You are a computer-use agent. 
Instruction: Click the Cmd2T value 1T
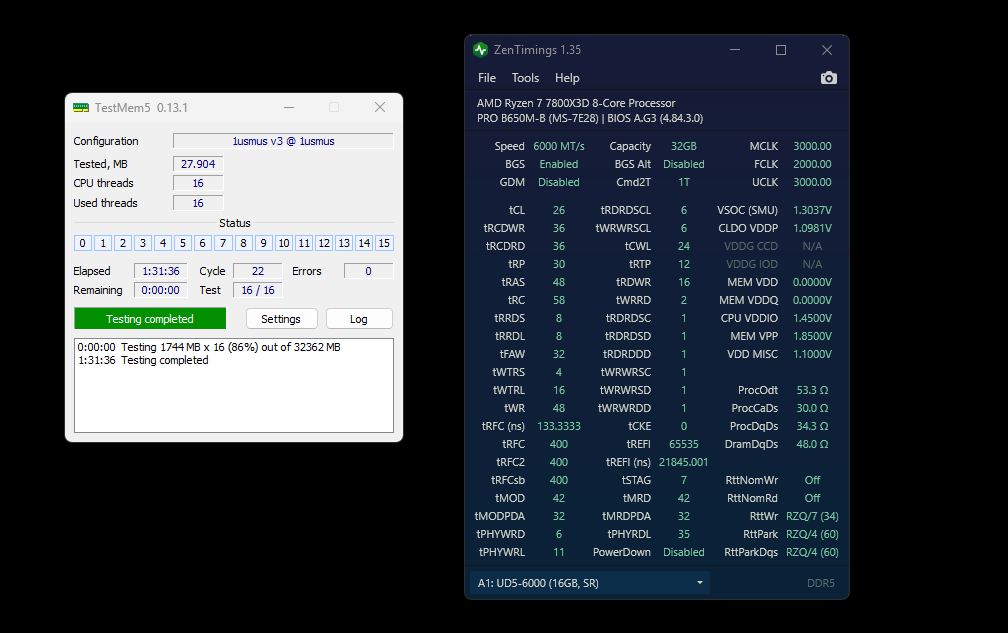(683, 182)
